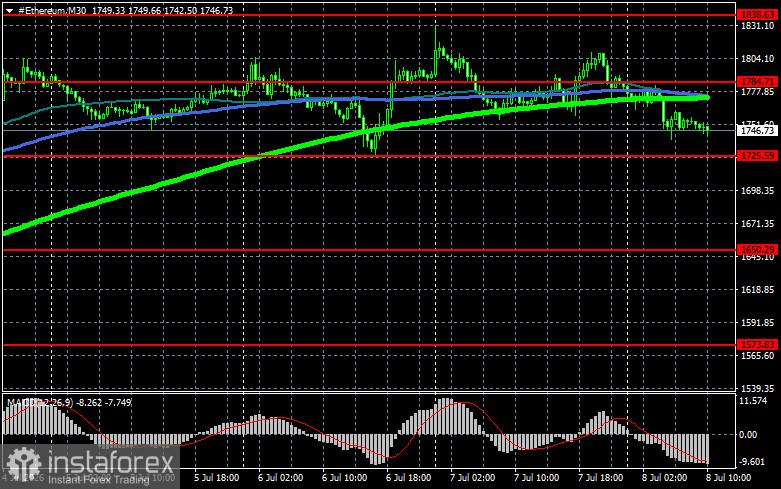Click the 1565.60 price scale value

tap(758, 356)
